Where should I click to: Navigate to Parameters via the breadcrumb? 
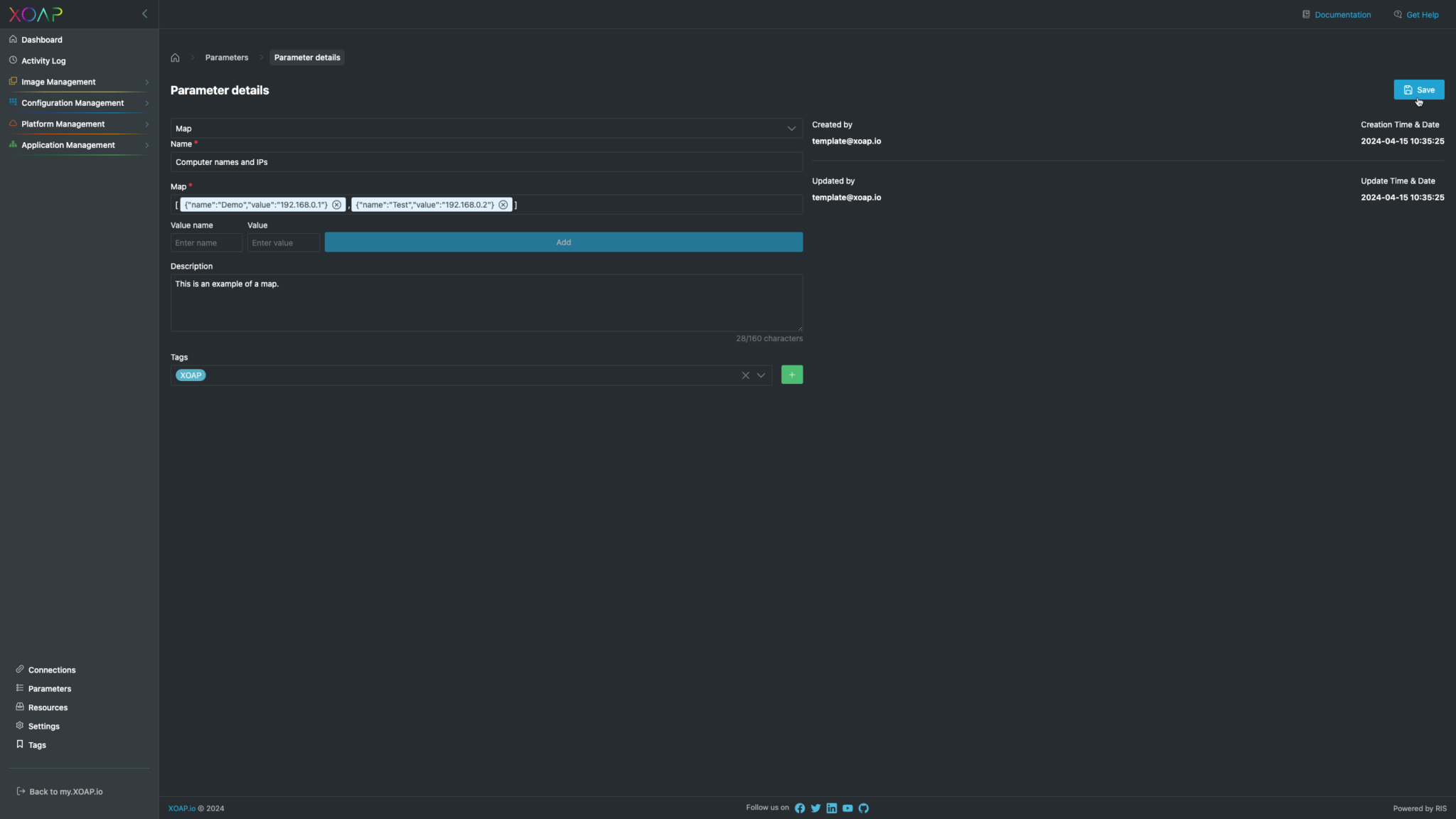click(226, 57)
